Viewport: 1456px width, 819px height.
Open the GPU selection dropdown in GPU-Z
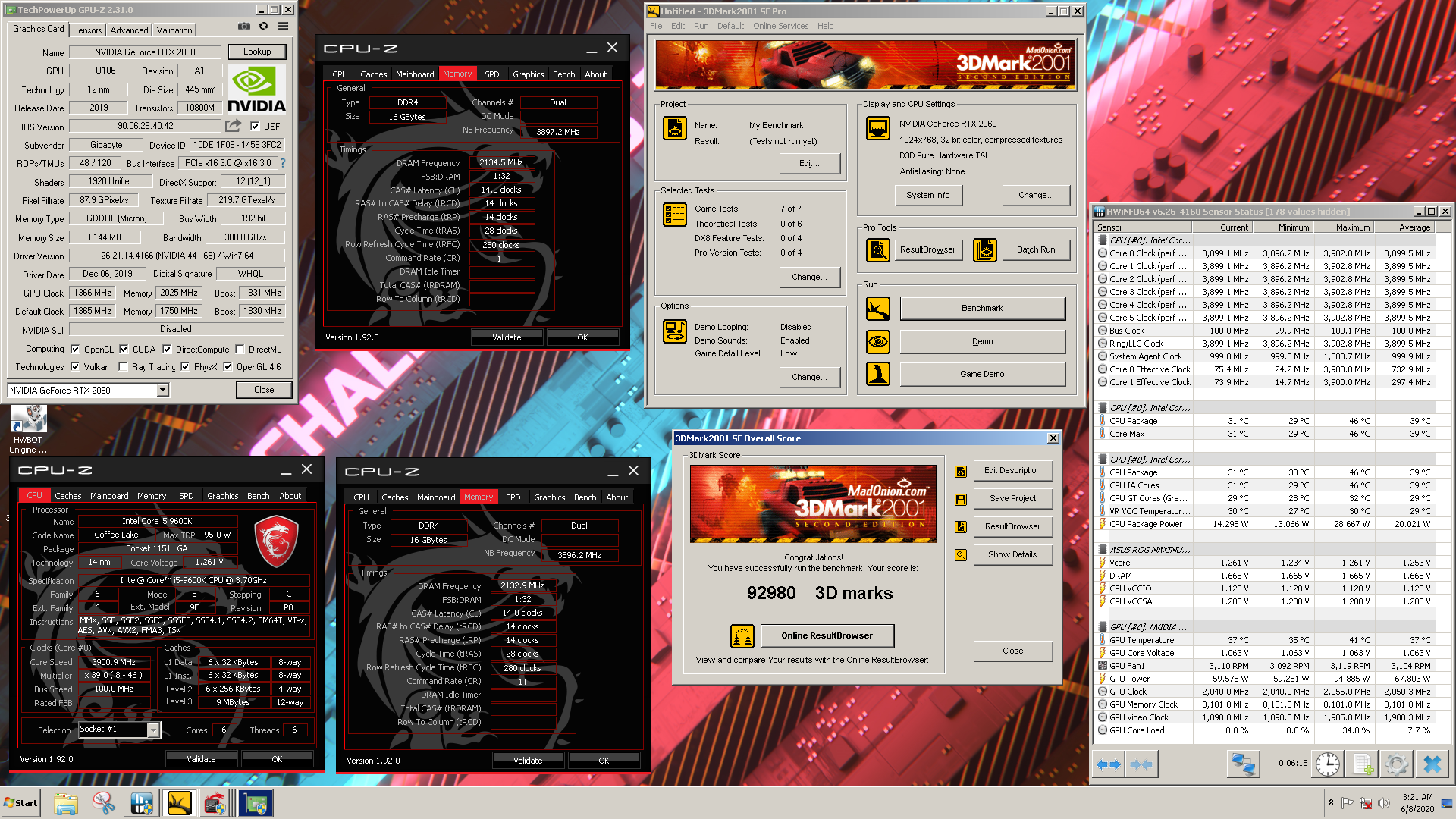coord(162,390)
